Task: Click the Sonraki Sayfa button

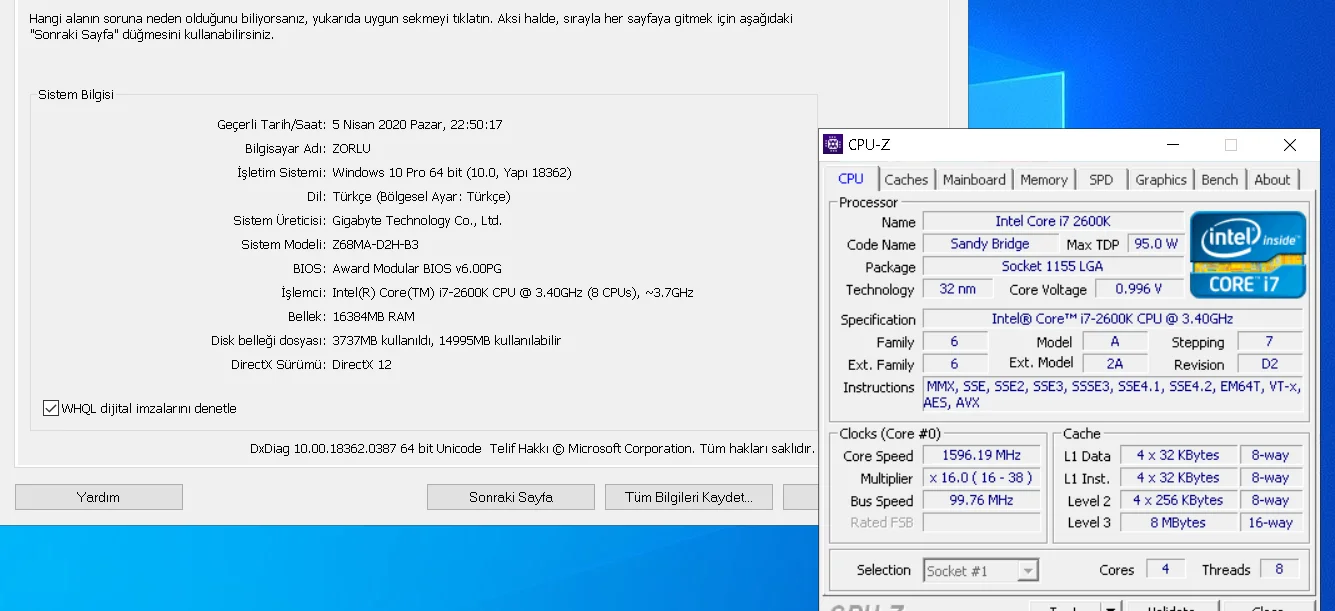Action: pos(511,497)
